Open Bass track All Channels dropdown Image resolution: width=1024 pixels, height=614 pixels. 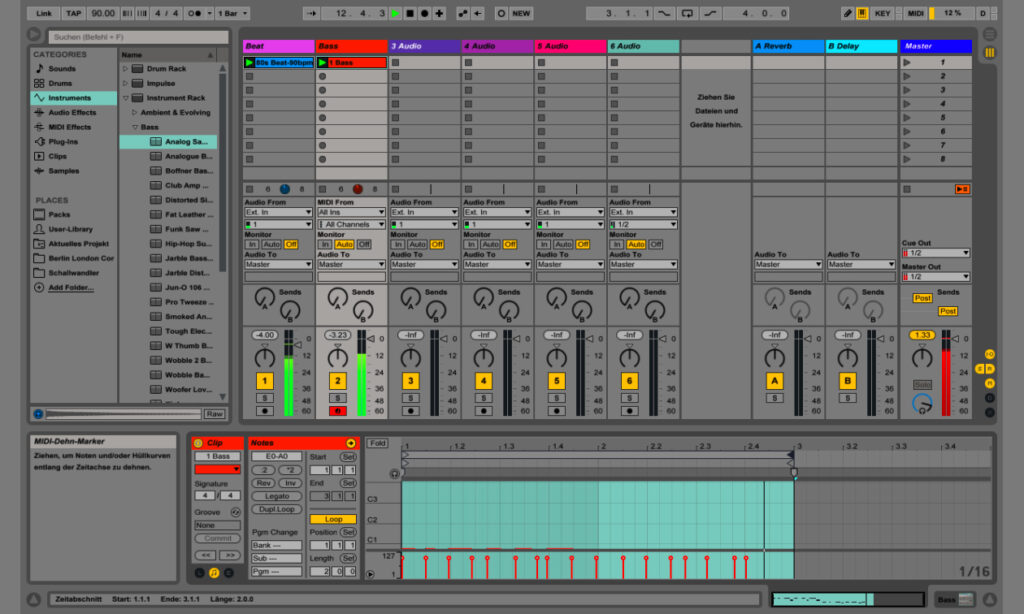[351, 225]
